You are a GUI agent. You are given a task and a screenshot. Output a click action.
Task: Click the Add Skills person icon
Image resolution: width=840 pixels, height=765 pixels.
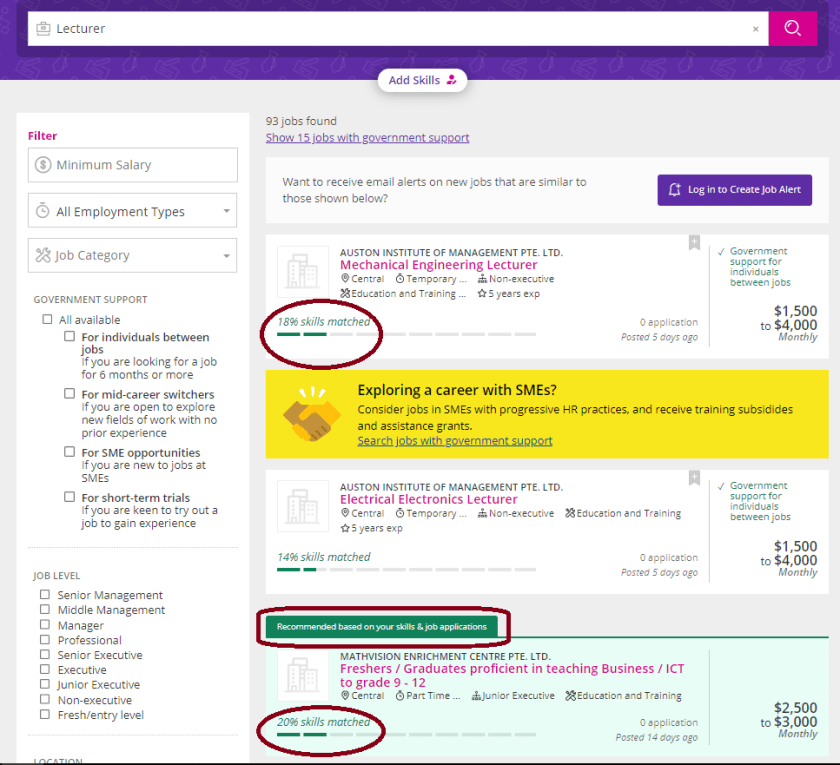point(452,80)
